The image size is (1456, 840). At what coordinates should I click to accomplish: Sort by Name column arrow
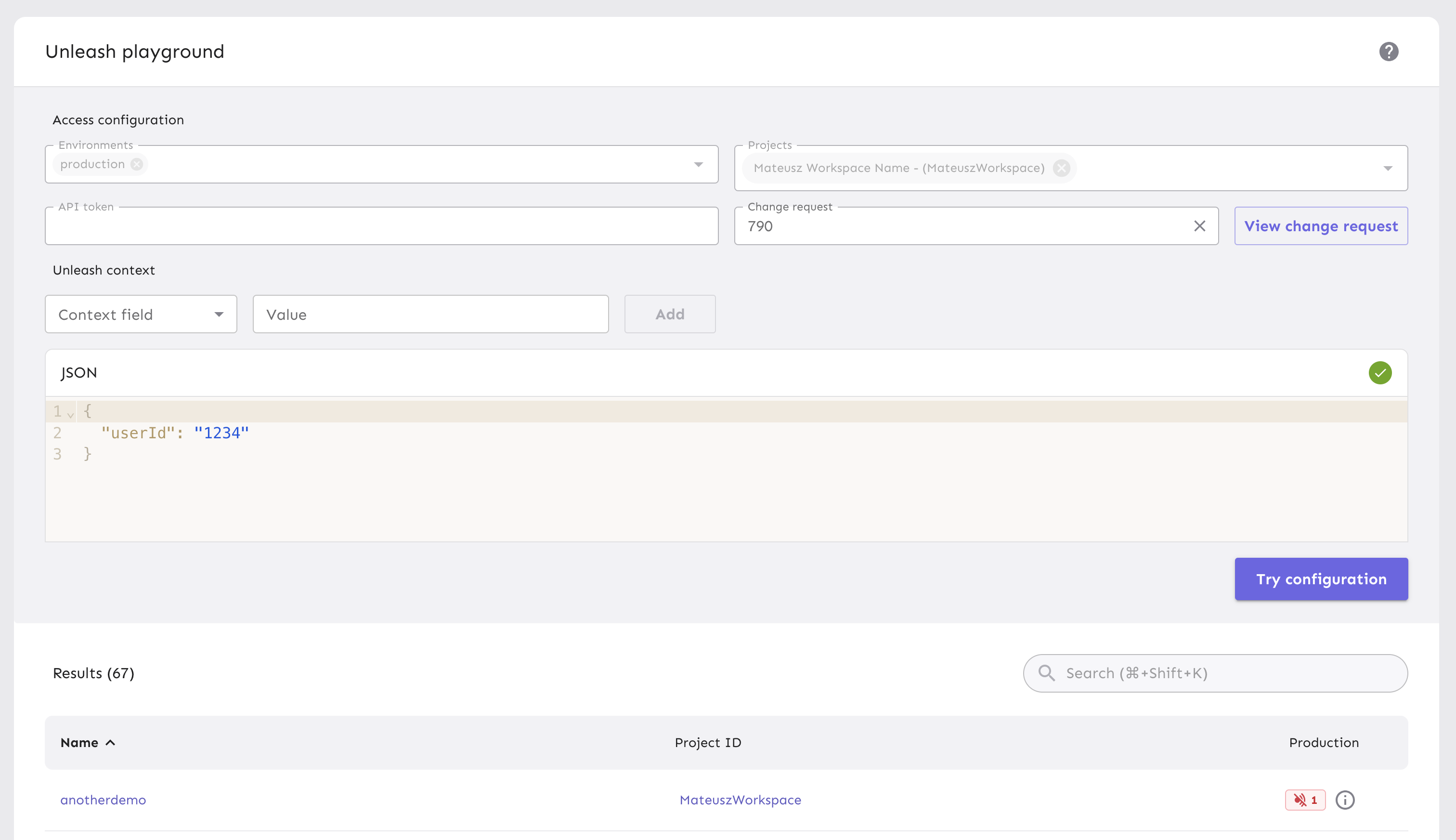point(111,743)
